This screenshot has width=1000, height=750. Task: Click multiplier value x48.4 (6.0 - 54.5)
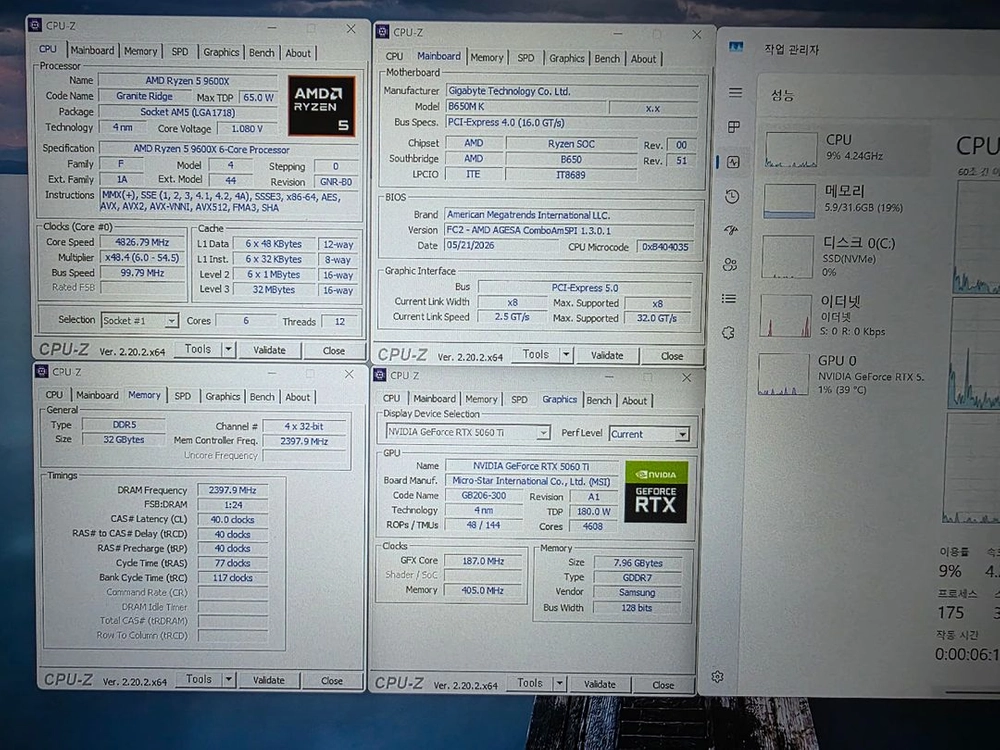(142, 258)
